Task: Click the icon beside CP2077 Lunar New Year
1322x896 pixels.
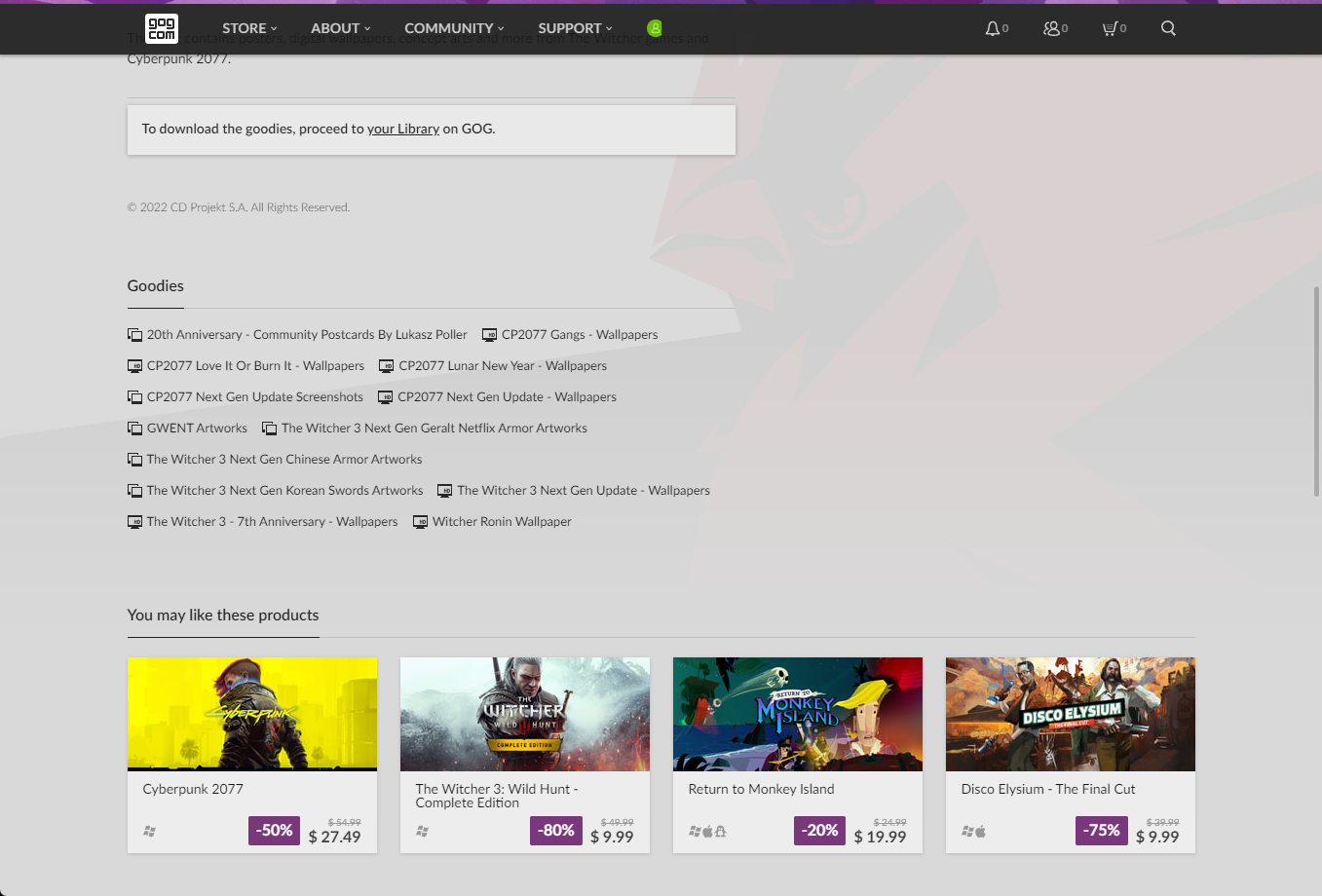Action: pos(386,366)
